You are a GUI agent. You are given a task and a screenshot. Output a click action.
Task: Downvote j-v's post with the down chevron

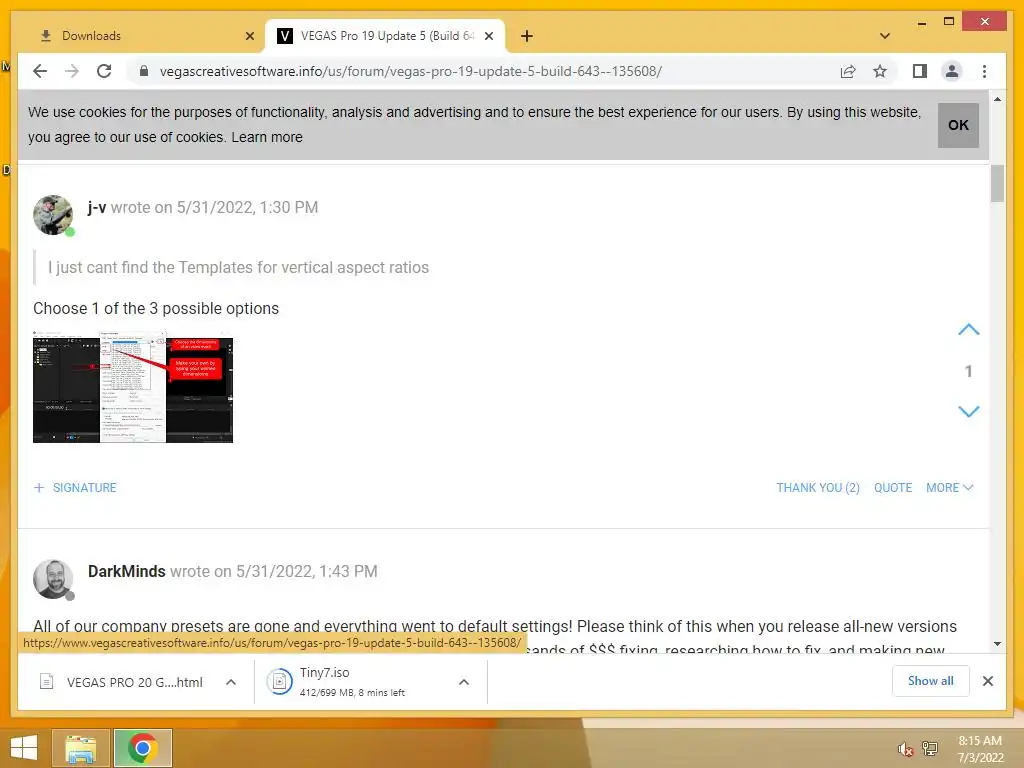click(968, 411)
